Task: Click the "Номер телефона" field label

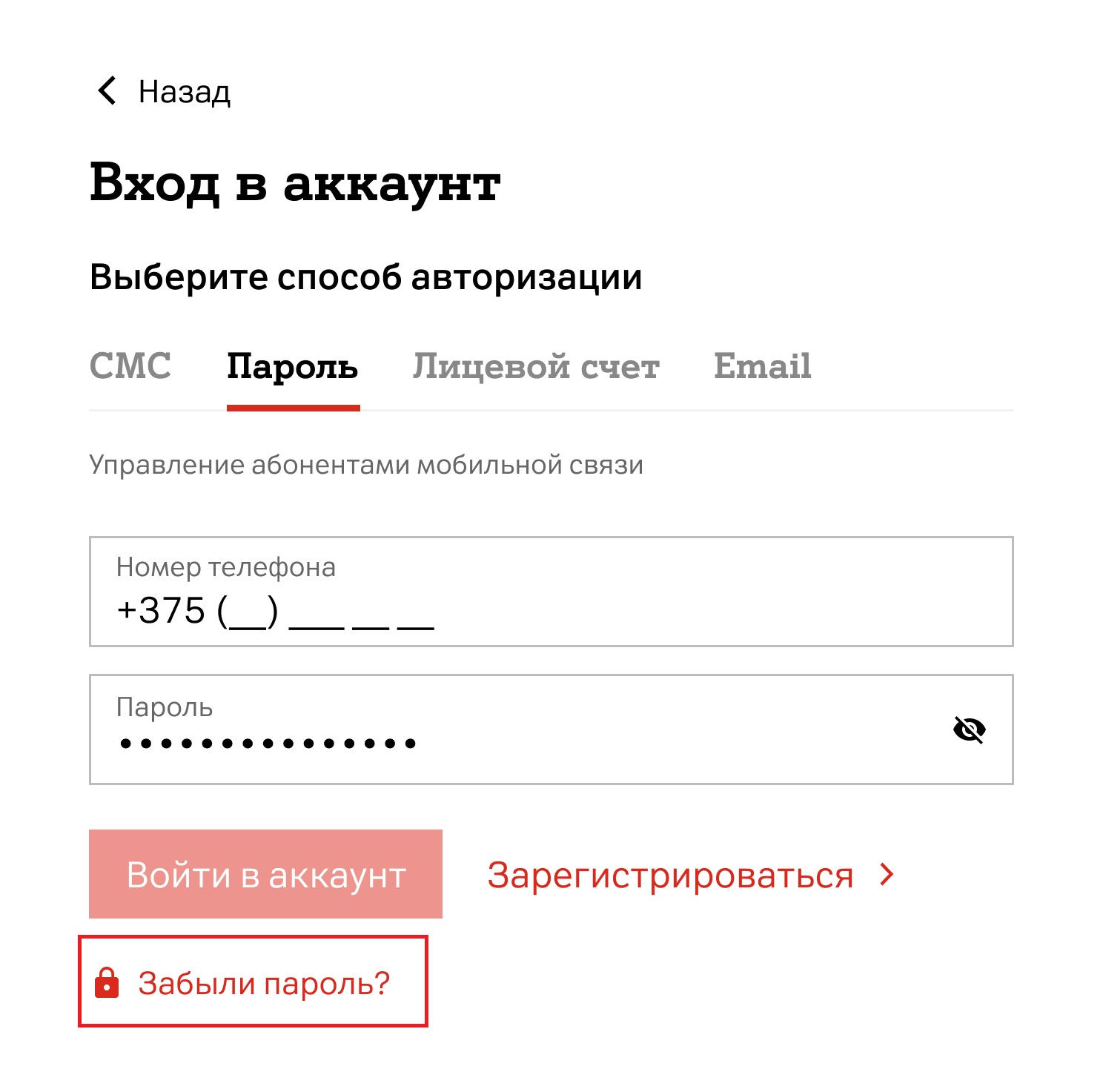Action: [226, 567]
